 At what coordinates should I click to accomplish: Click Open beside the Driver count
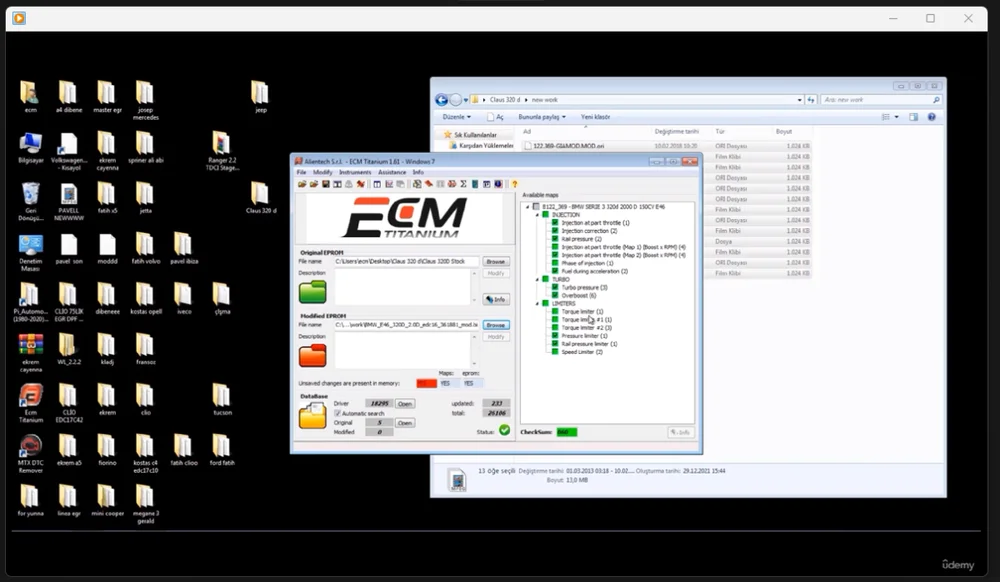tap(405, 403)
